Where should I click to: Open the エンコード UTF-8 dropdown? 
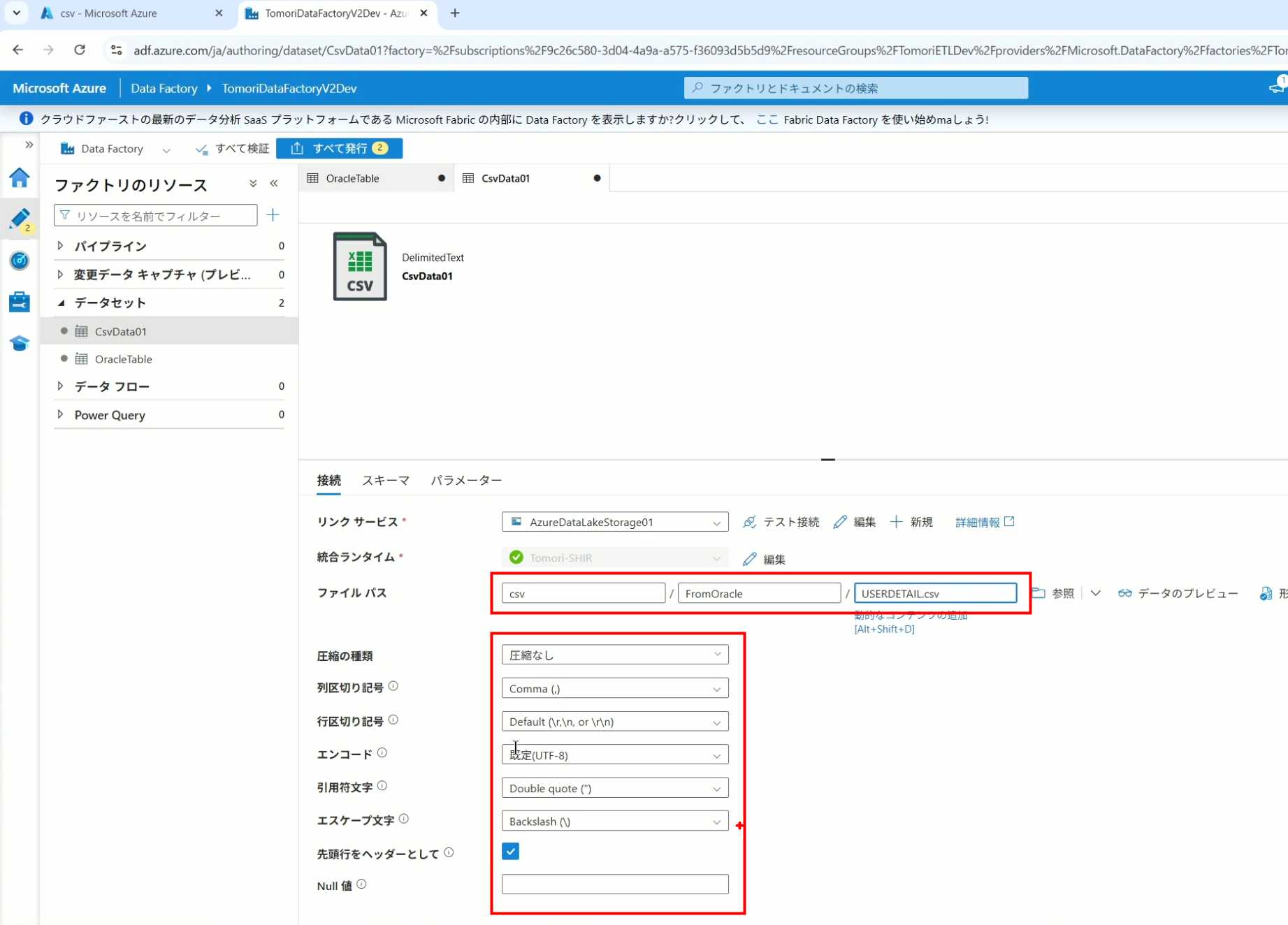(x=614, y=755)
